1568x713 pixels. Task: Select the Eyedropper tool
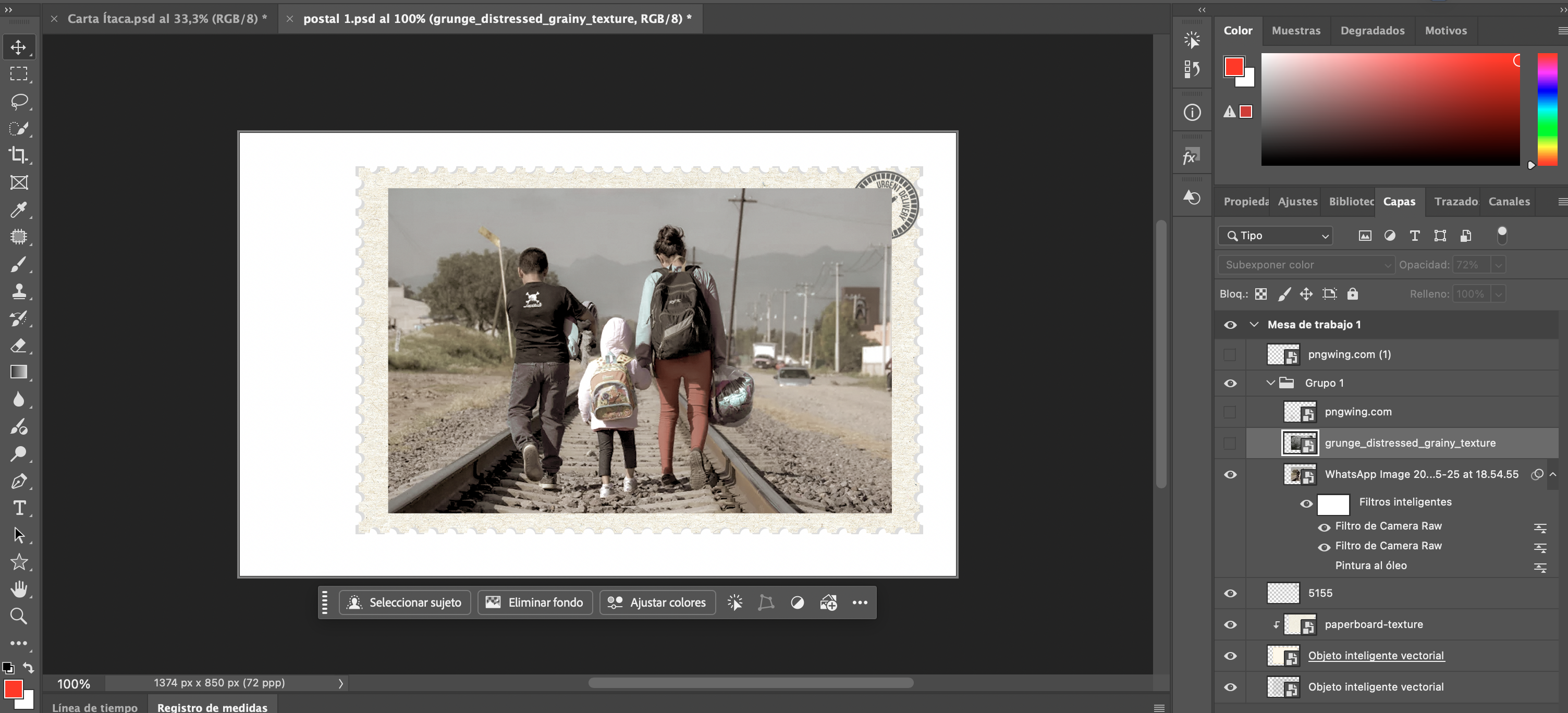19,210
